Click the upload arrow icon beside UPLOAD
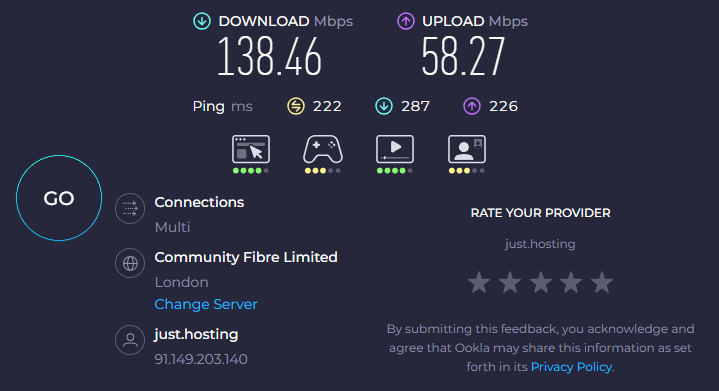 point(406,21)
